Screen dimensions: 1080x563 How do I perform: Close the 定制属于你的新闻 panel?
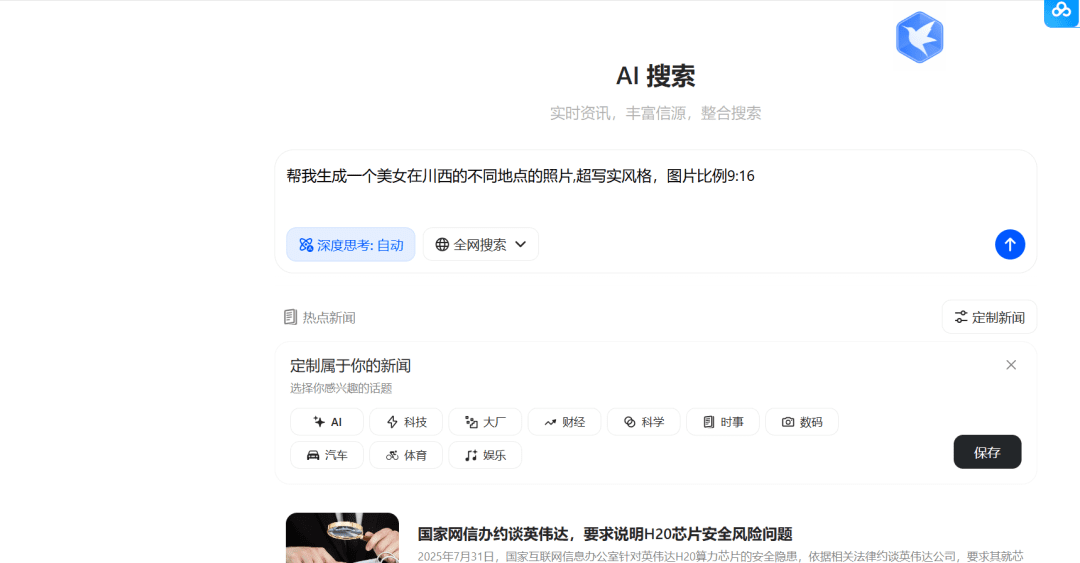coord(1011,365)
